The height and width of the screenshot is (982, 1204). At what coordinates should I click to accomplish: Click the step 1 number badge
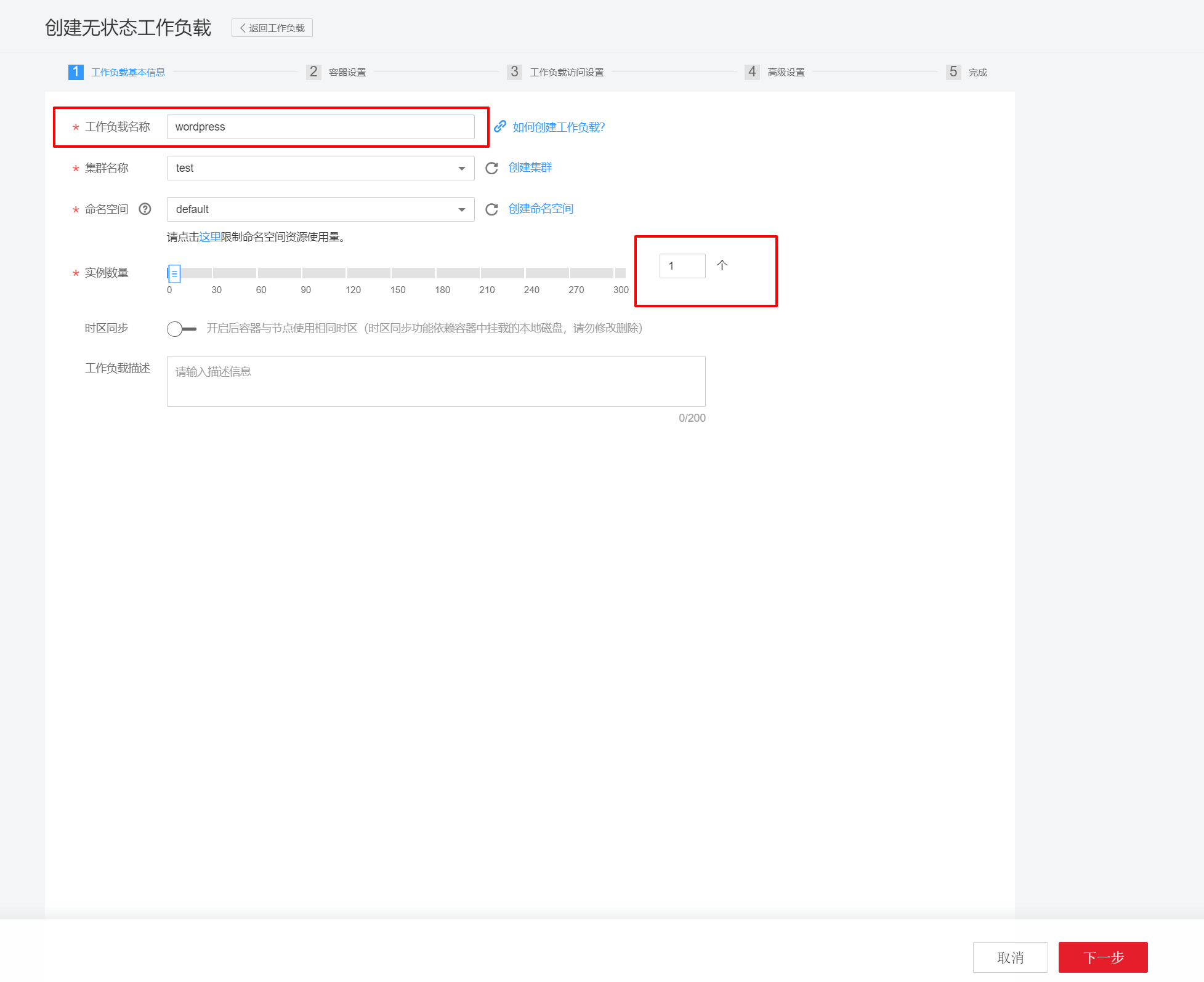click(75, 72)
